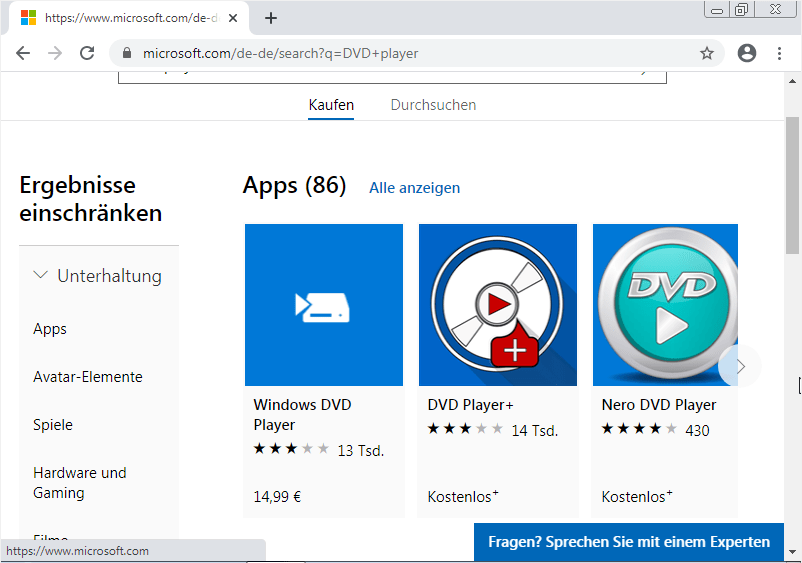Image resolution: width=802 pixels, height=563 pixels.
Task: Click the Windows DVD Player star rating
Action: point(292,449)
